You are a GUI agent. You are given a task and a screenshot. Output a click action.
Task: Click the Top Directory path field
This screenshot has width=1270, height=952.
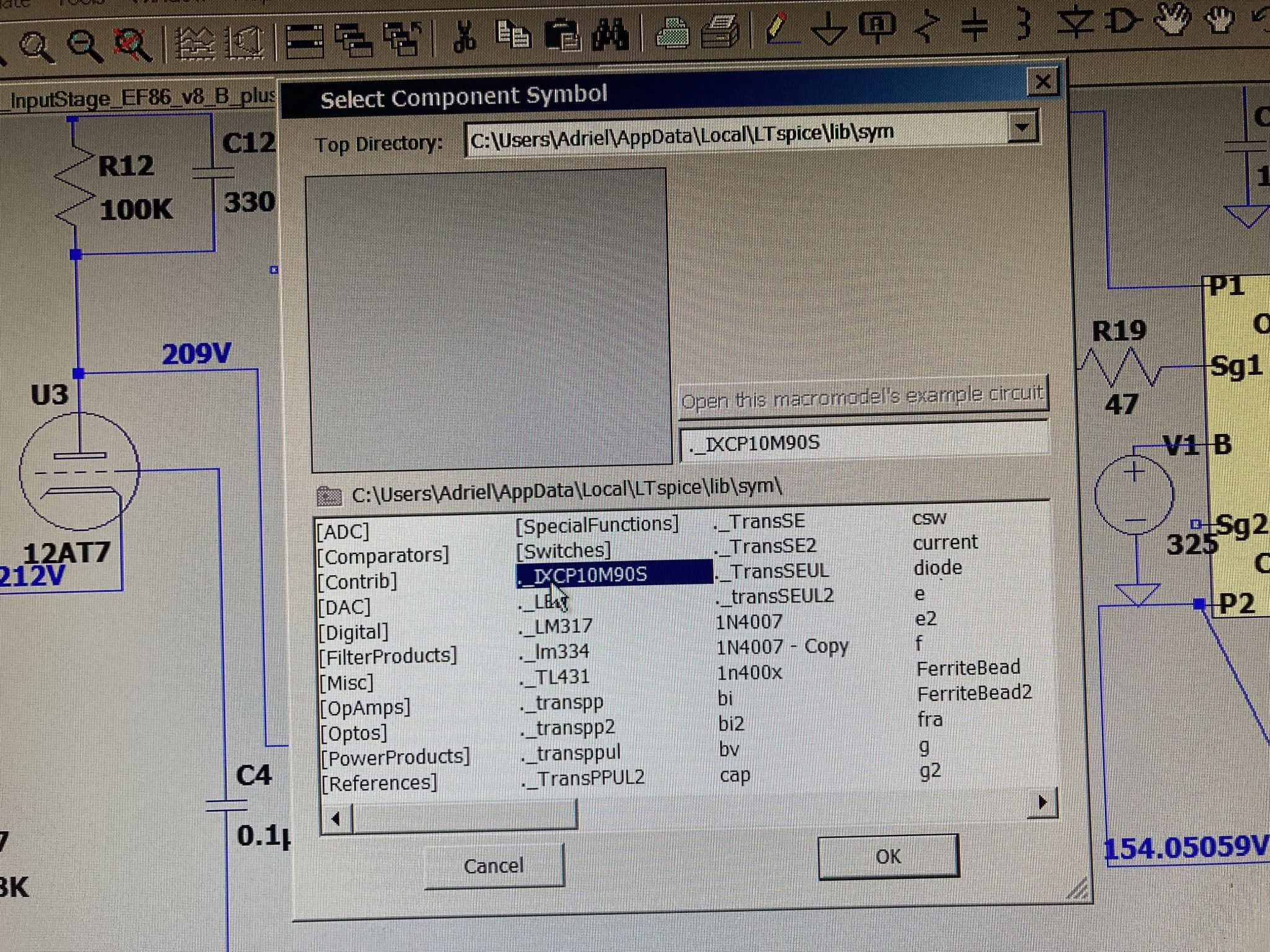(x=737, y=135)
